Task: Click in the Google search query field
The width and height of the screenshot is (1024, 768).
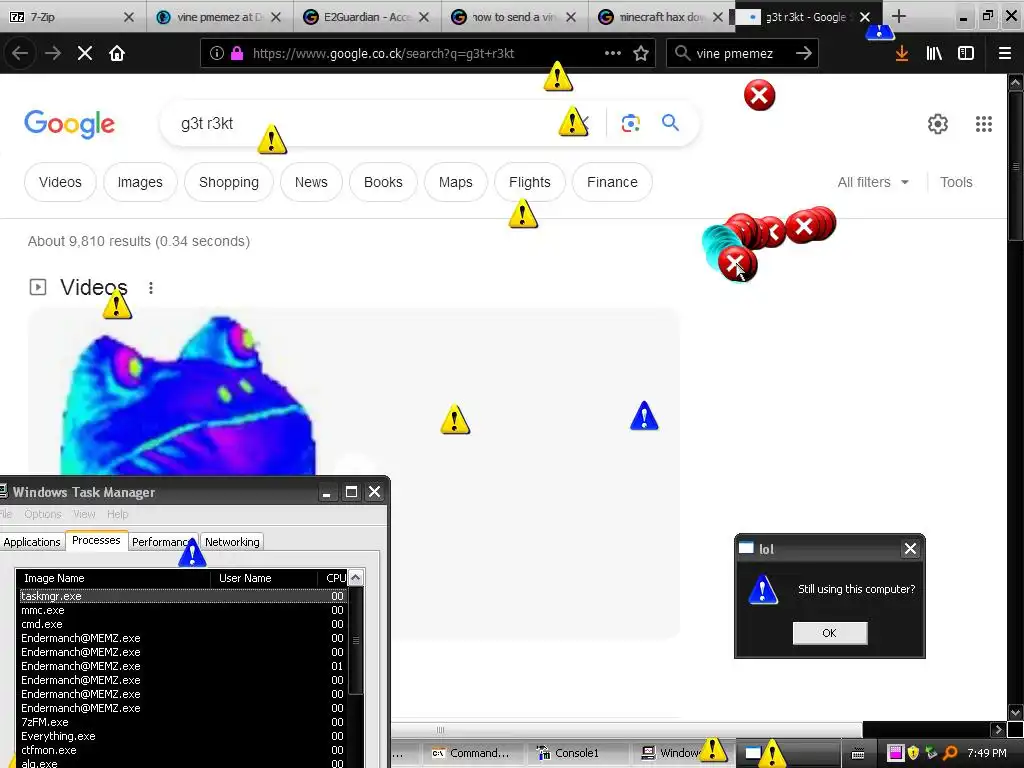Action: pyautogui.click(x=366, y=123)
